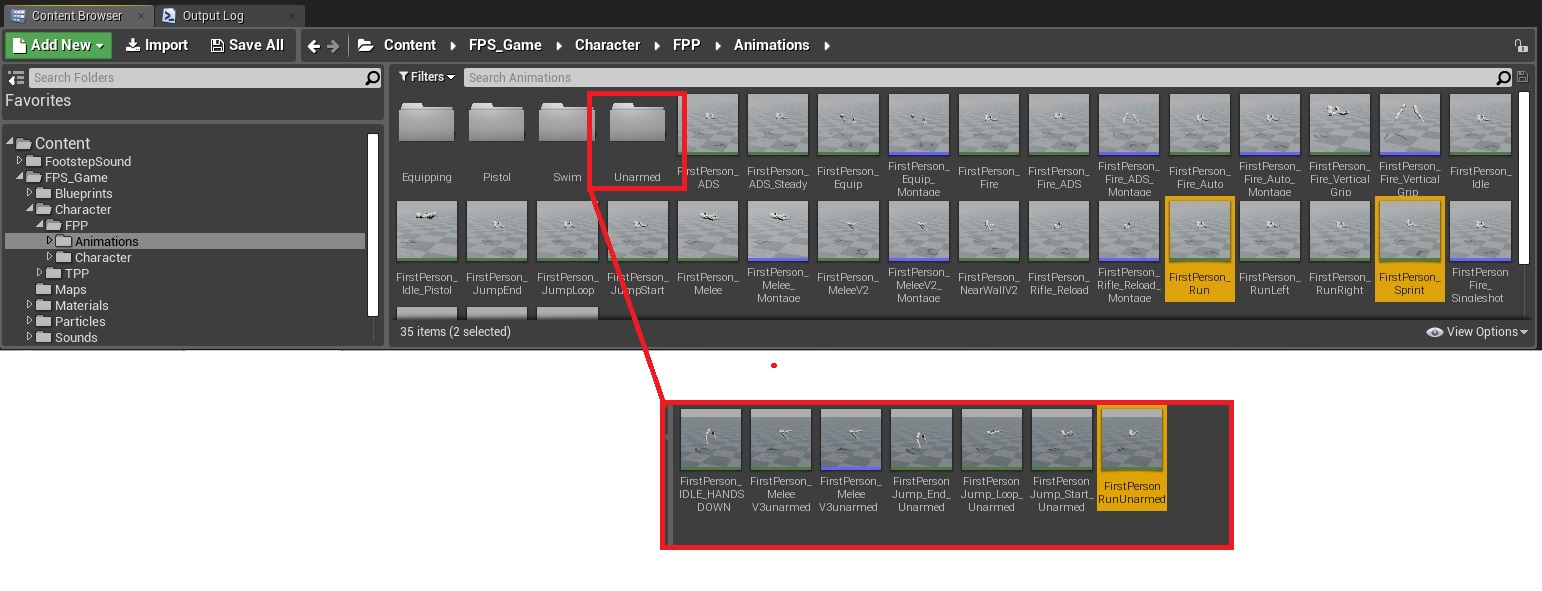The height and width of the screenshot is (591, 1542).
Task: Click the forward navigation arrow icon
Action: 333,45
